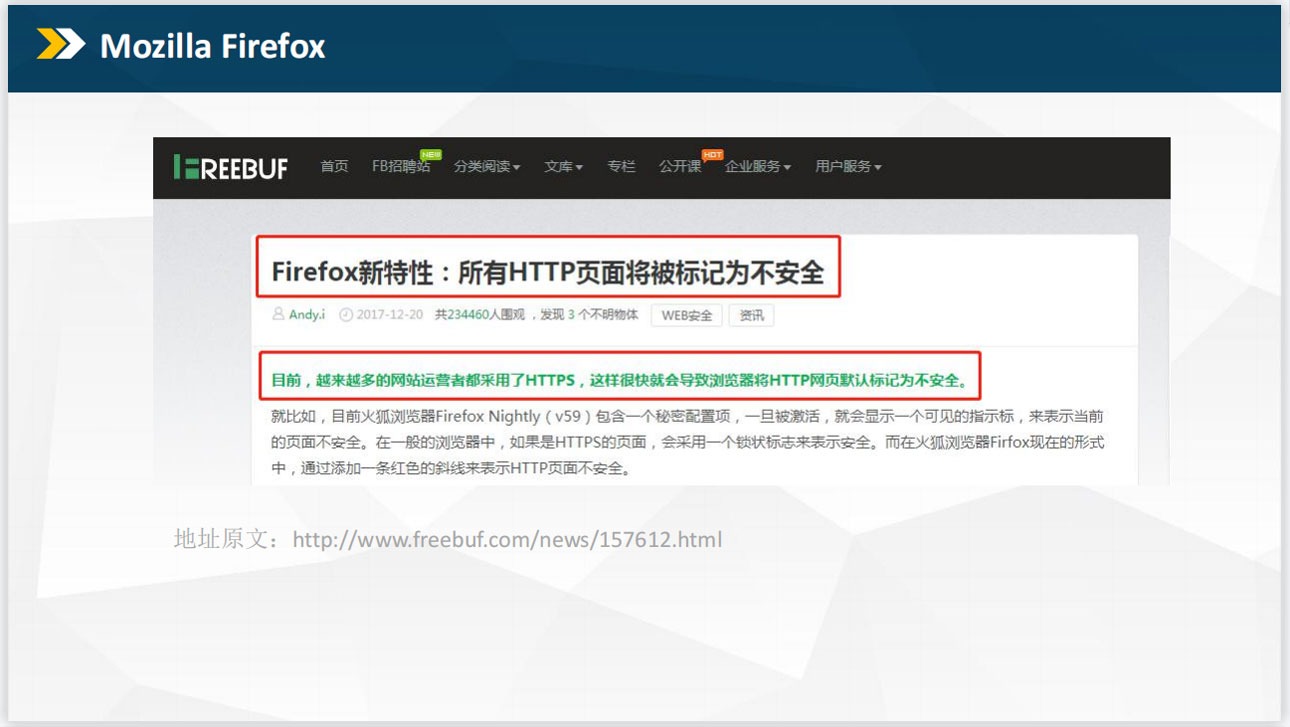Image resolution: width=1290 pixels, height=727 pixels.
Task: Expand the 分类阅读 dropdown menu
Action: tap(487, 167)
